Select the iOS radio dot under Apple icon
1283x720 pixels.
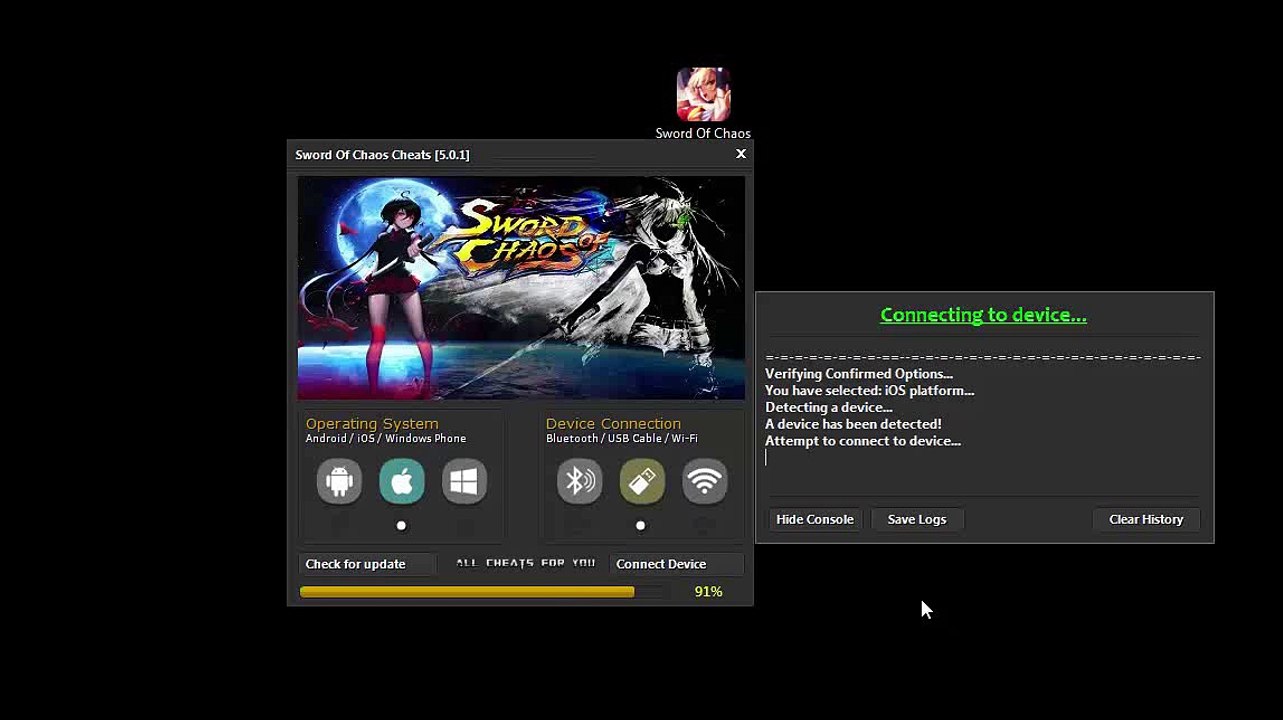tap(401, 525)
